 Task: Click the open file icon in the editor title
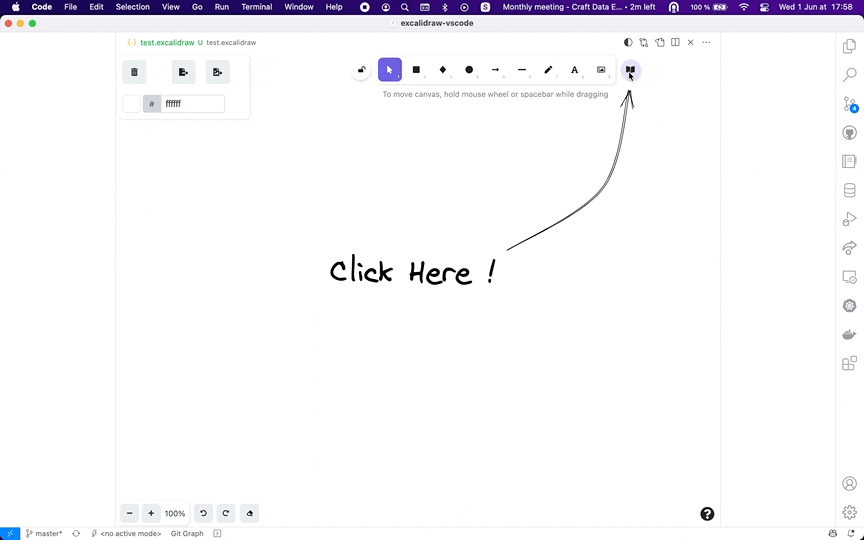660,42
